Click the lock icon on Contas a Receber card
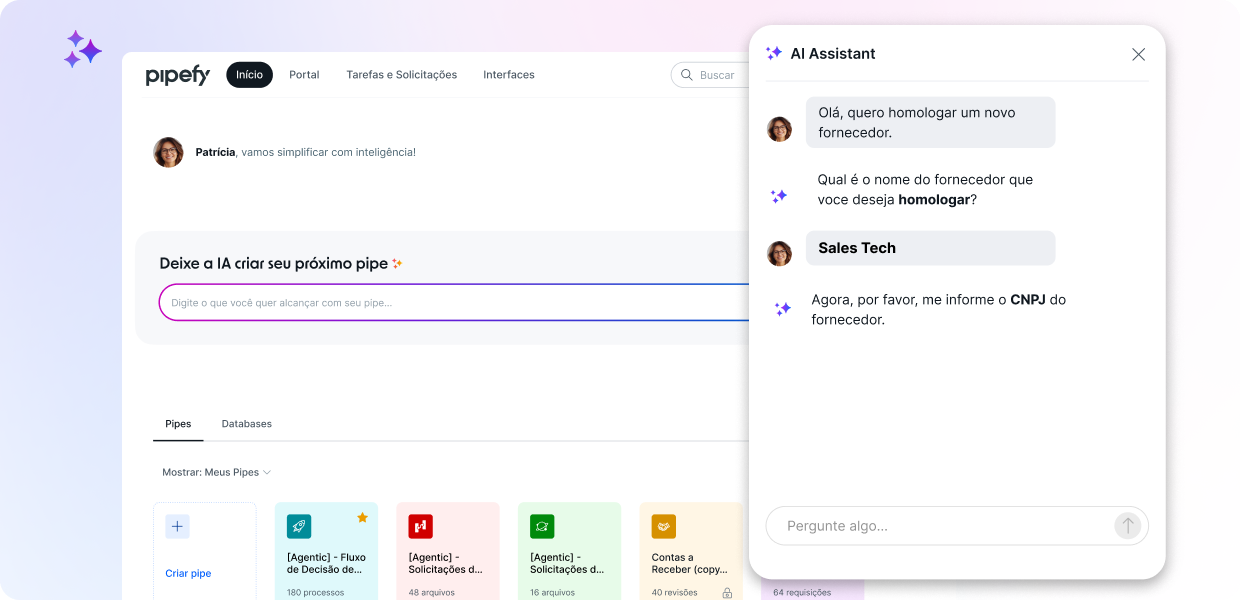 pos(727,593)
